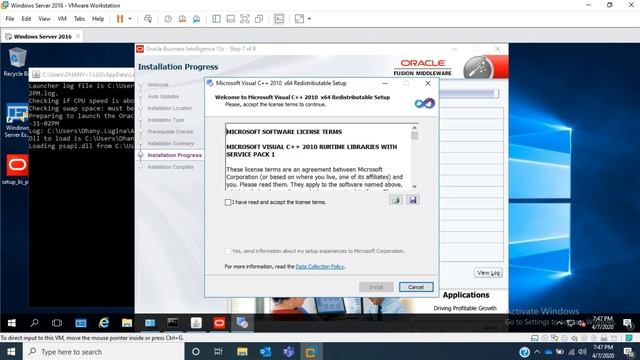Click Send Ctrl+Alt+Del toolbar icon

pyautogui.click(x=148, y=19)
